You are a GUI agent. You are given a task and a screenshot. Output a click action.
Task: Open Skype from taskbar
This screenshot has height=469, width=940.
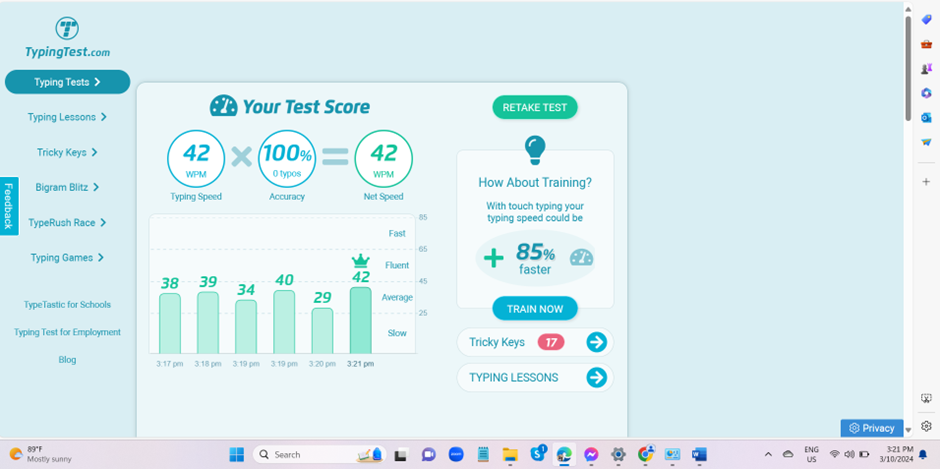(x=537, y=453)
